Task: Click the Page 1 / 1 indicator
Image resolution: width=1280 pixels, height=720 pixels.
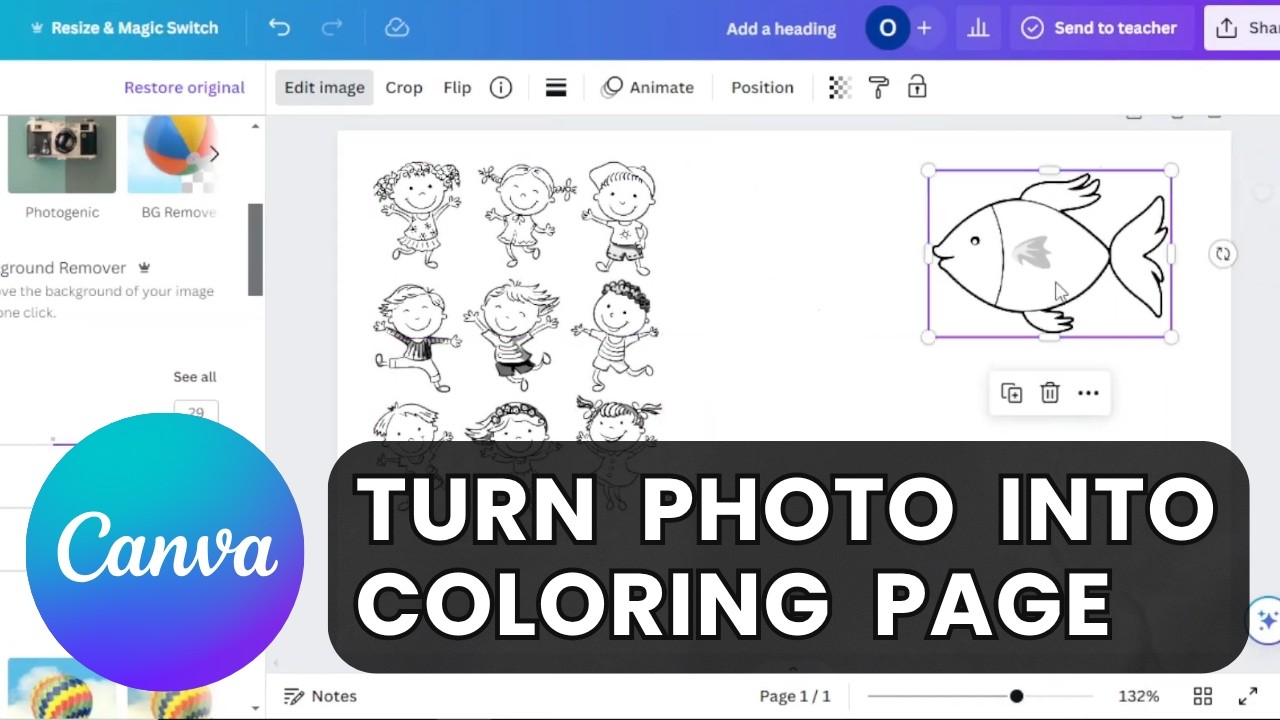Action: point(795,696)
